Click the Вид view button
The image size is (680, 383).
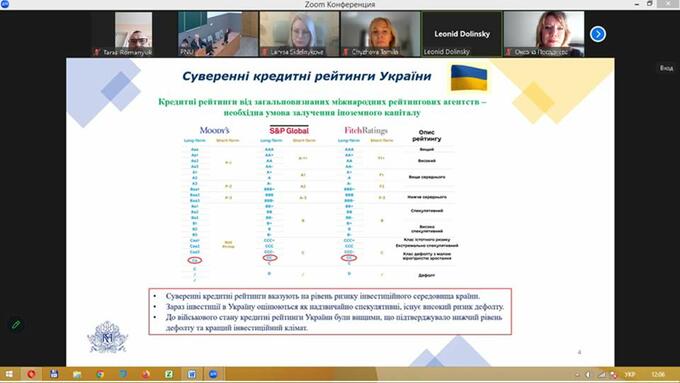coord(667,68)
